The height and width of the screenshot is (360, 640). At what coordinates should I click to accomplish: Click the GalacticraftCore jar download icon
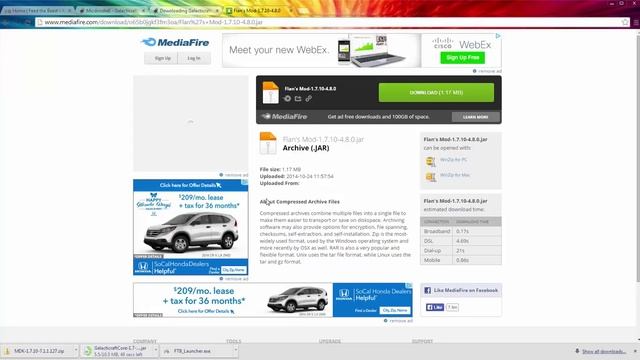pos(87,351)
